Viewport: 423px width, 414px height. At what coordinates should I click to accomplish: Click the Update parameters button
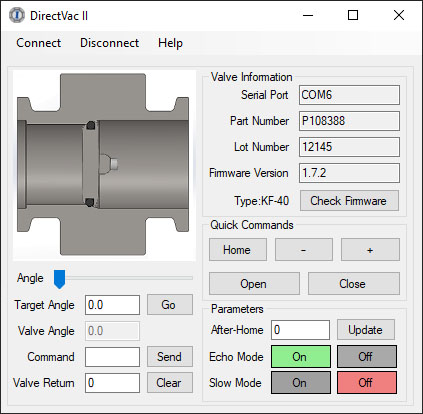click(366, 330)
